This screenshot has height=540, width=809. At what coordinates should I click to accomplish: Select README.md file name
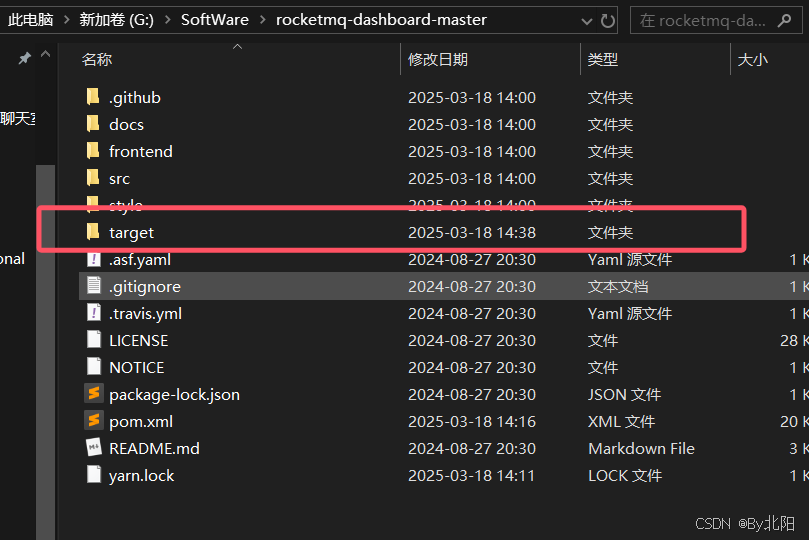154,448
